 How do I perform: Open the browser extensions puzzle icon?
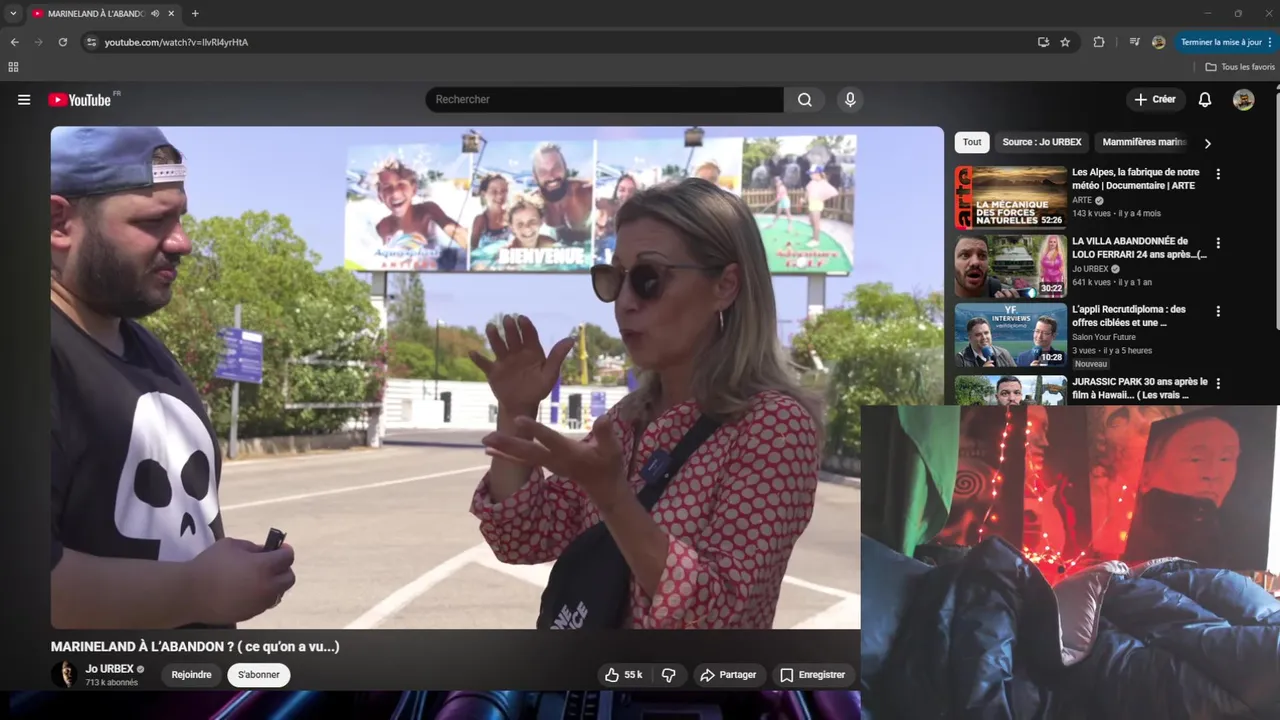(1099, 42)
